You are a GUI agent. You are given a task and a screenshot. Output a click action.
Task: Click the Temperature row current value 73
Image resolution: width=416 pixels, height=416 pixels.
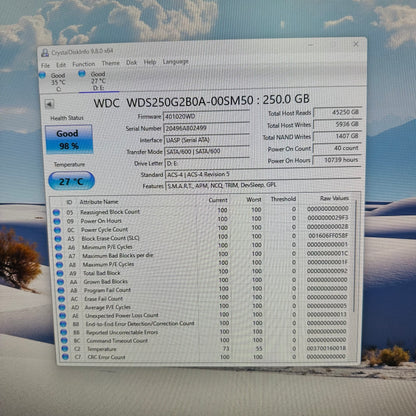coord(226,348)
